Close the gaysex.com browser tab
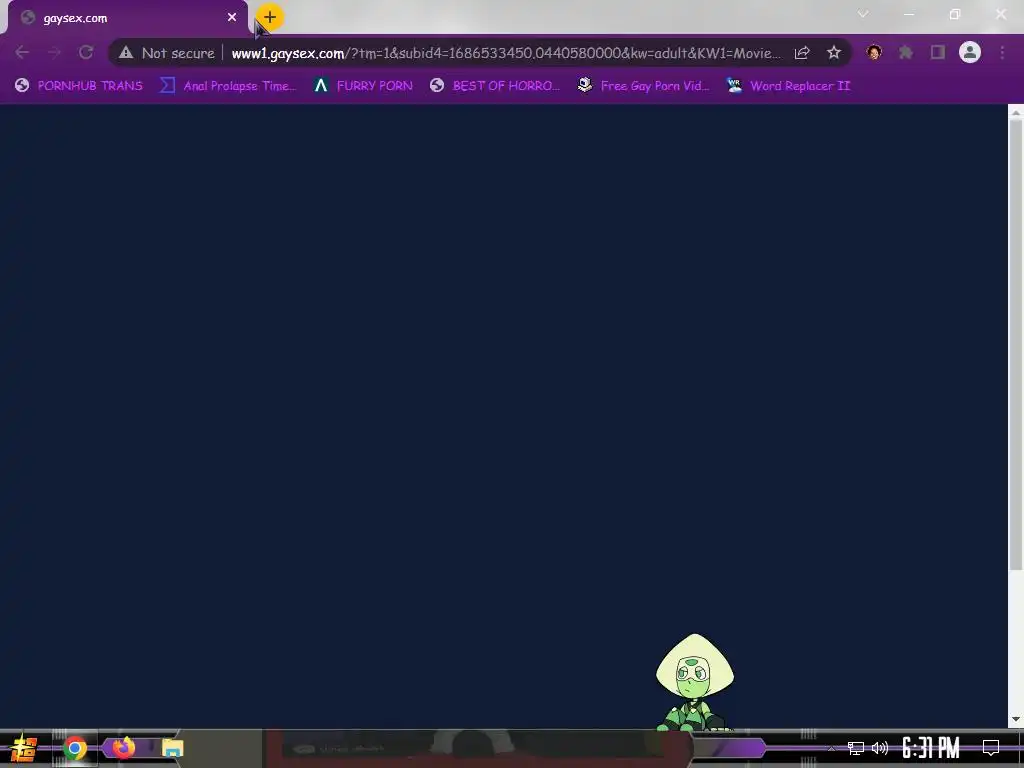 (232, 18)
